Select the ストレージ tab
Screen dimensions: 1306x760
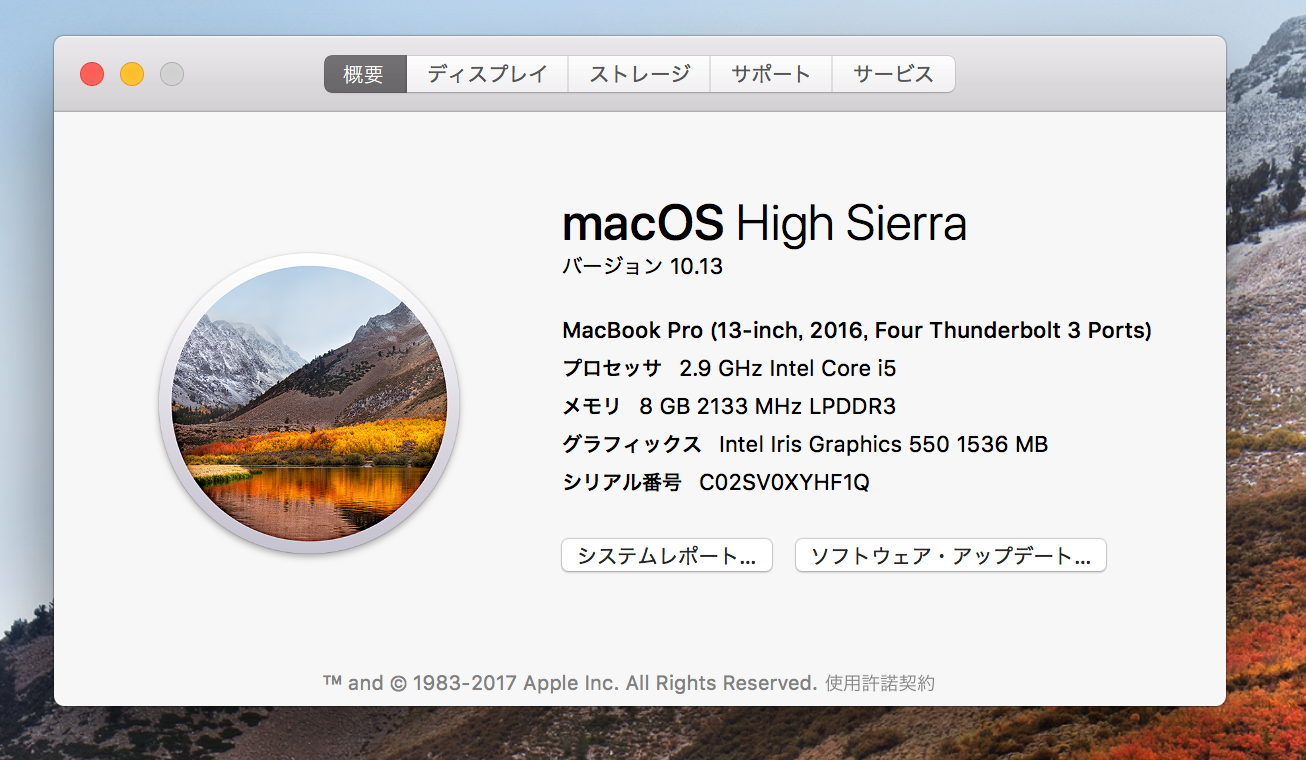639,74
